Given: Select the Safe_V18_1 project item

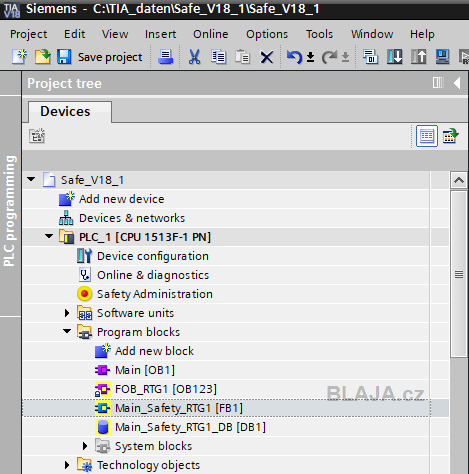Looking at the screenshot, I should pyautogui.click(x=92, y=180).
